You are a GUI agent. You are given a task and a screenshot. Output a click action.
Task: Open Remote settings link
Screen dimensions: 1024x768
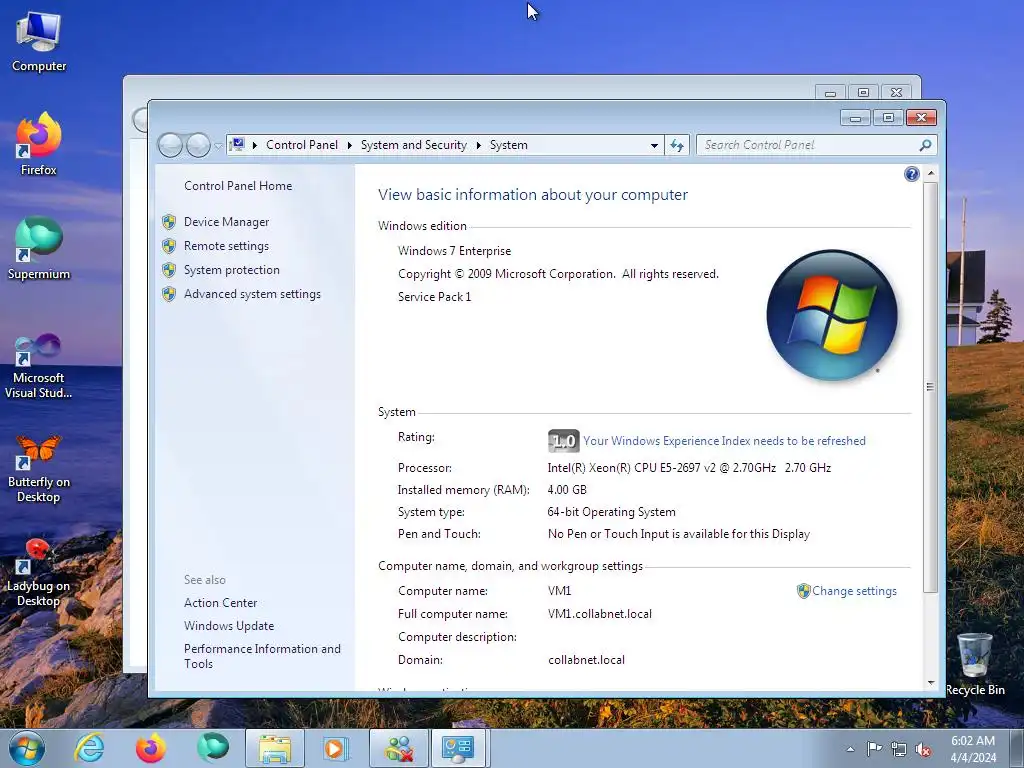pyautogui.click(x=227, y=246)
